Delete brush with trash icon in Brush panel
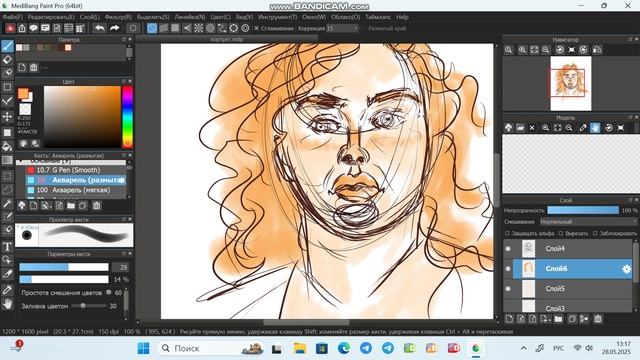Viewport: 640px width, 360px height. [96, 206]
